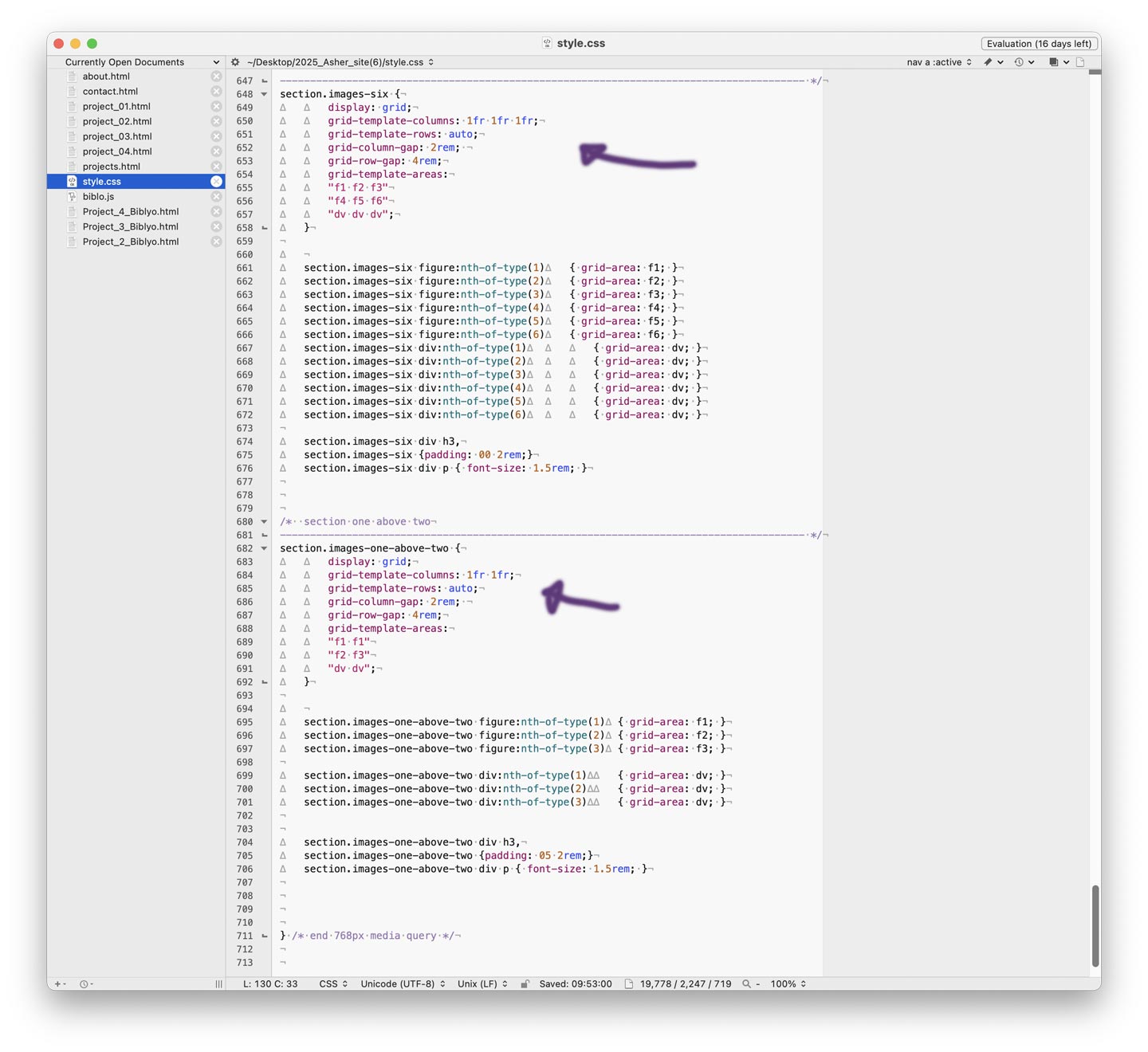Click the L: 130 C: 33 cursor position
1148x1052 pixels.
pyautogui.click(x=270, y=984)
